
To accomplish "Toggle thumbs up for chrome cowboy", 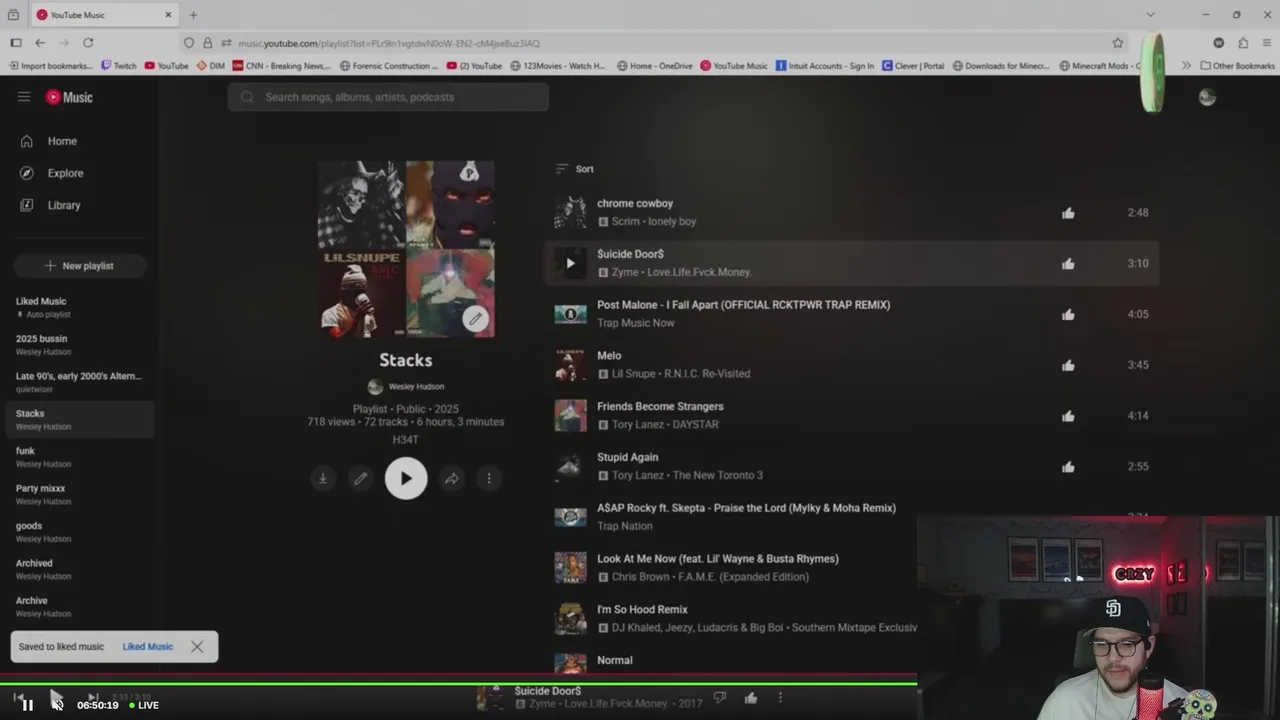I will (x=1068, y=213).
